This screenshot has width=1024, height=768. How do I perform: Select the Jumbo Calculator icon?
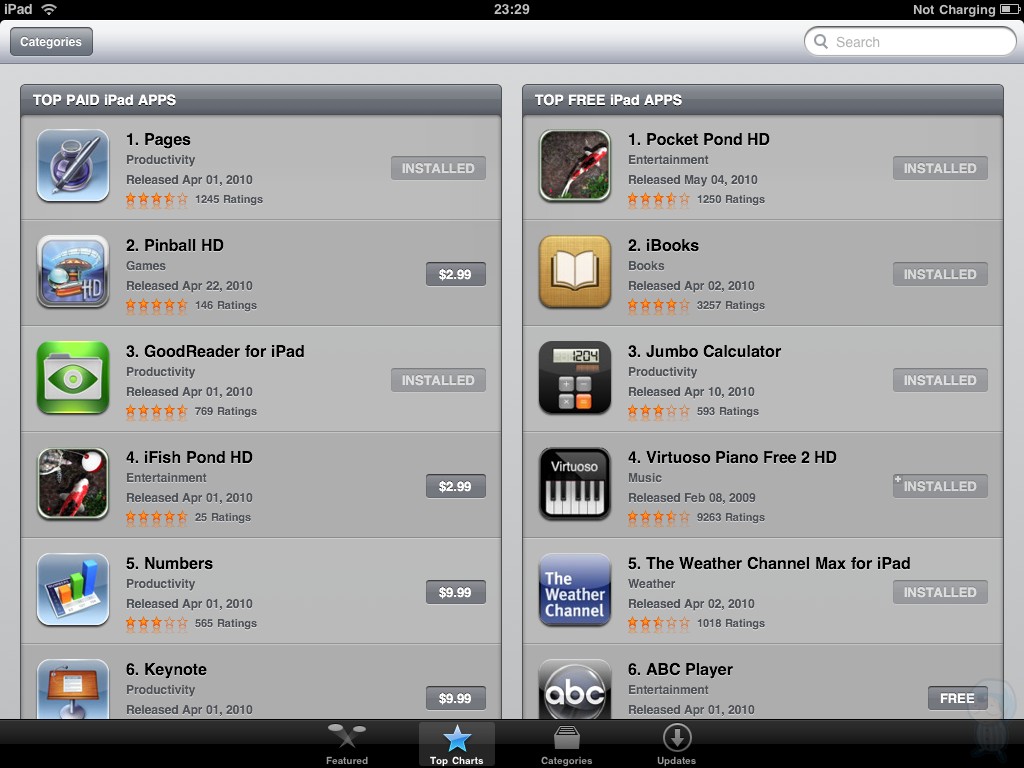575,377
